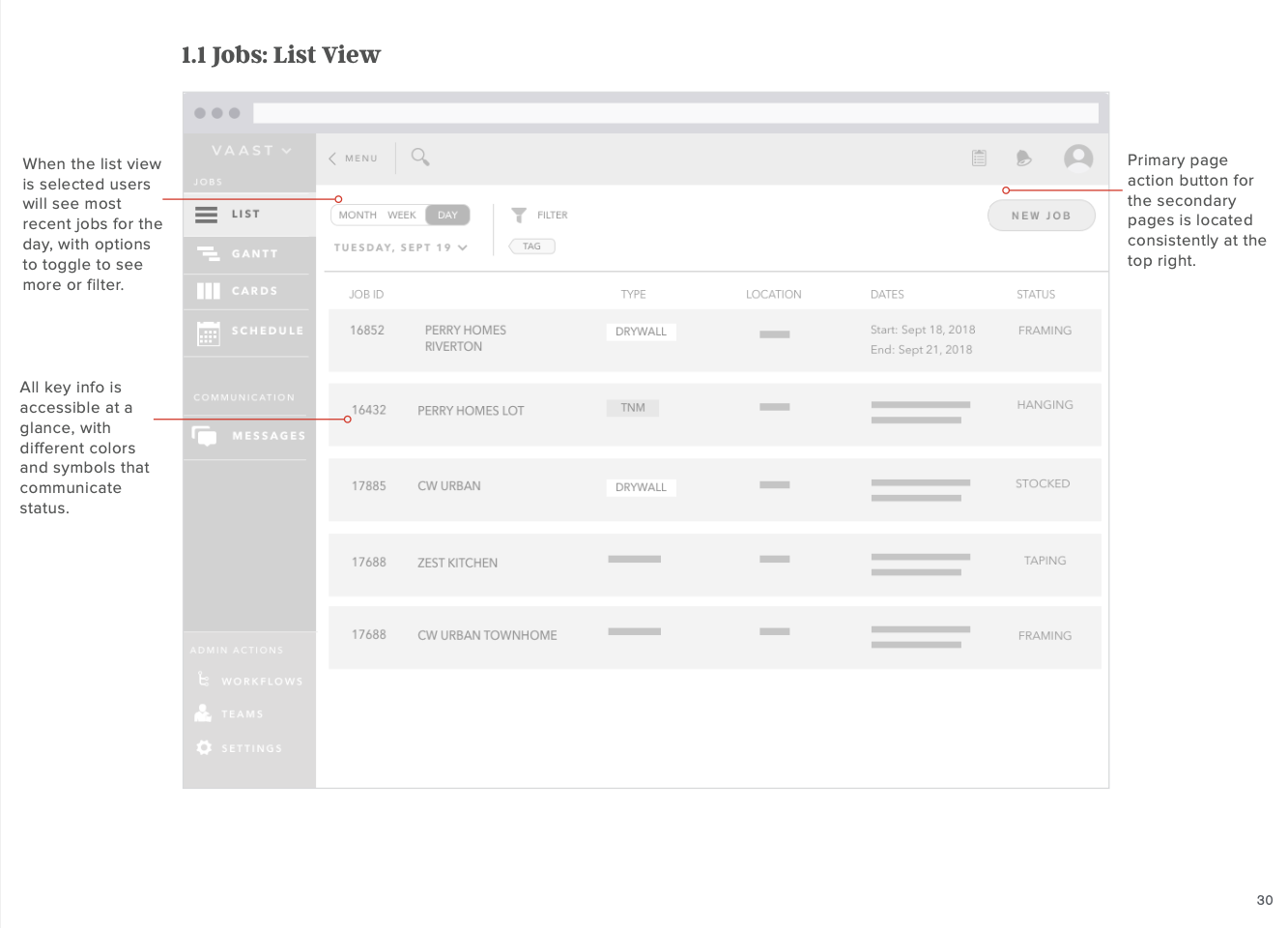This screenshot has width=1288, height=928.
Task: Open the clipboard notes icon
Action: point(979,158)
